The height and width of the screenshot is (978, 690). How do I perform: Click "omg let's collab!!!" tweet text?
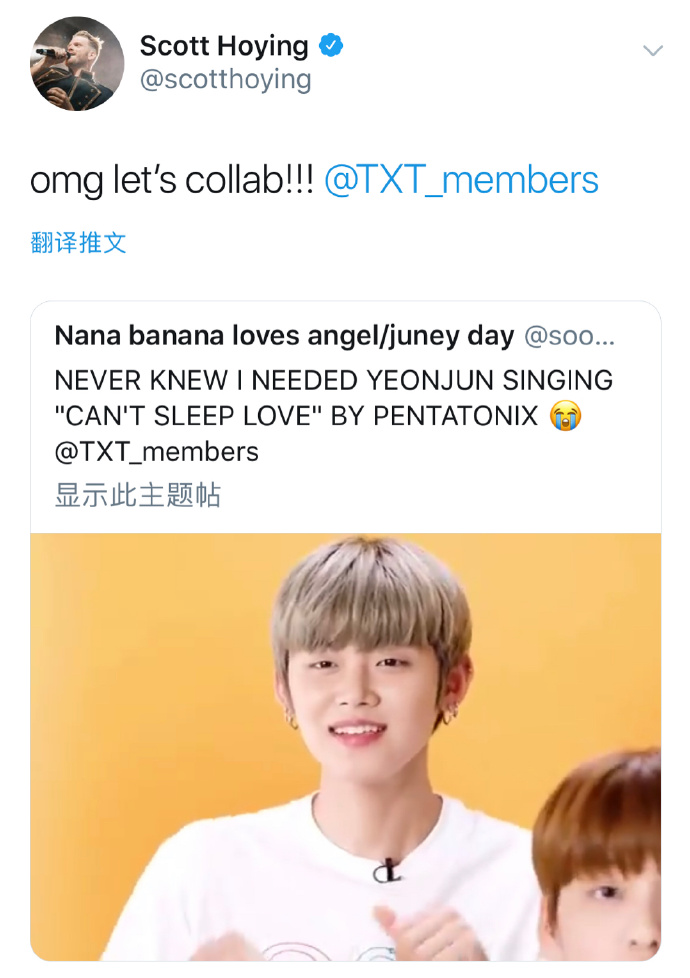pyautogui.click(x=172, y=181)
